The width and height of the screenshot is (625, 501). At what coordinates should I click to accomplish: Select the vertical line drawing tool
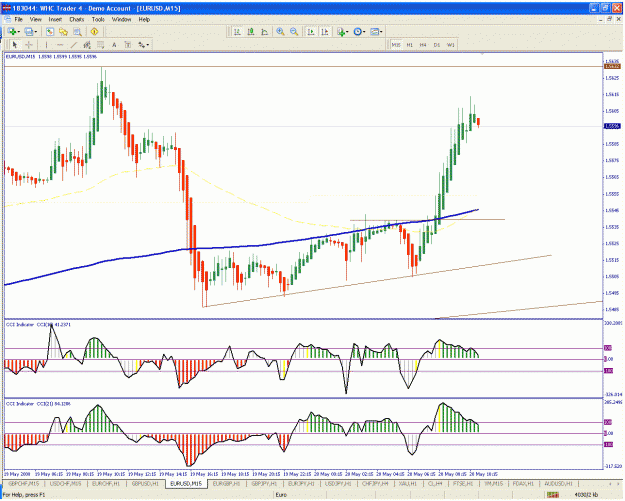point(46,45)
